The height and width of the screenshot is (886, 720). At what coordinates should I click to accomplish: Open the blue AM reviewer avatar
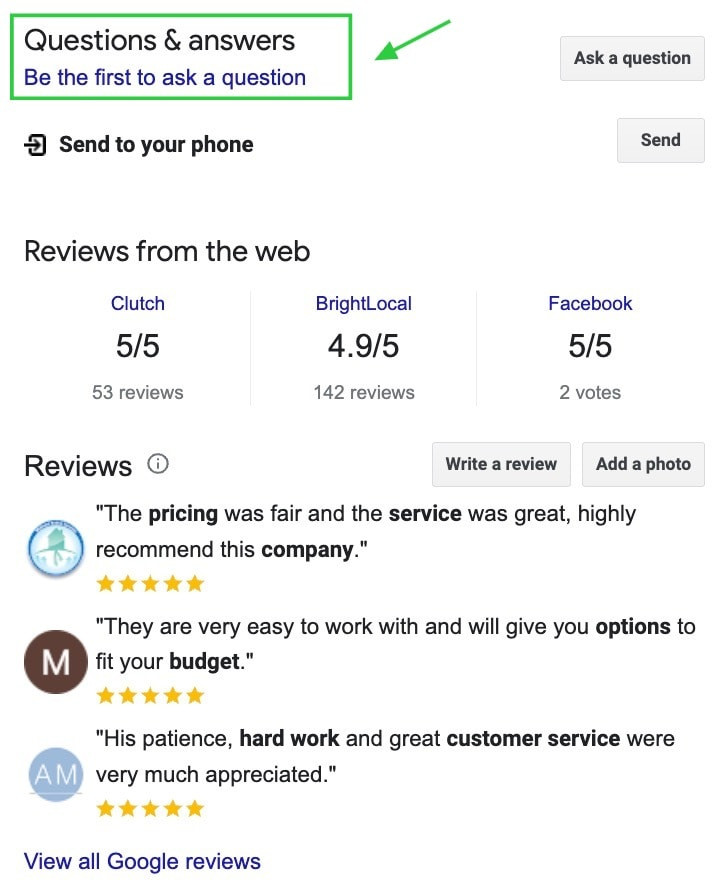(56, 774)
